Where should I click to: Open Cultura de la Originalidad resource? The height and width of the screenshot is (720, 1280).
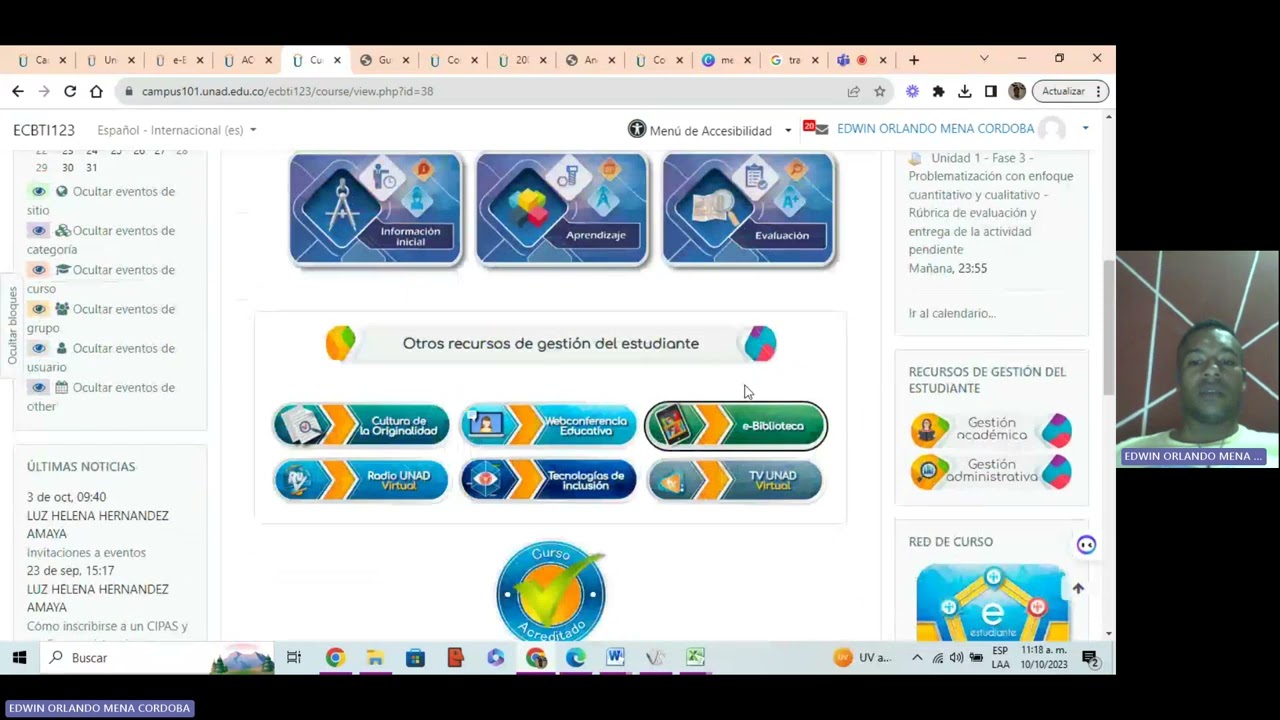pos(361,426)
